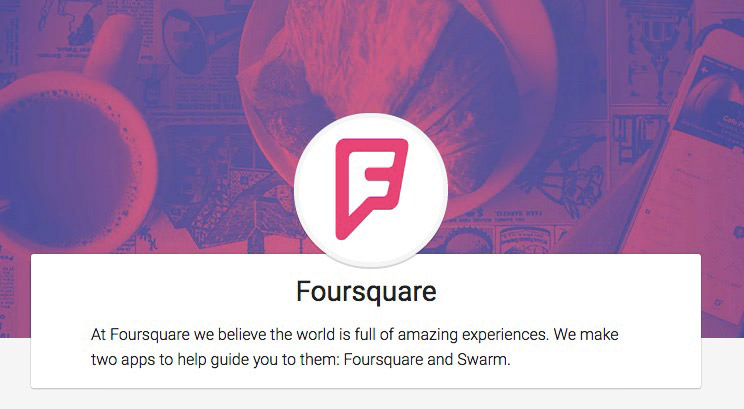Click "Foursquare and Swarm" ending the description

pos(427,359)
